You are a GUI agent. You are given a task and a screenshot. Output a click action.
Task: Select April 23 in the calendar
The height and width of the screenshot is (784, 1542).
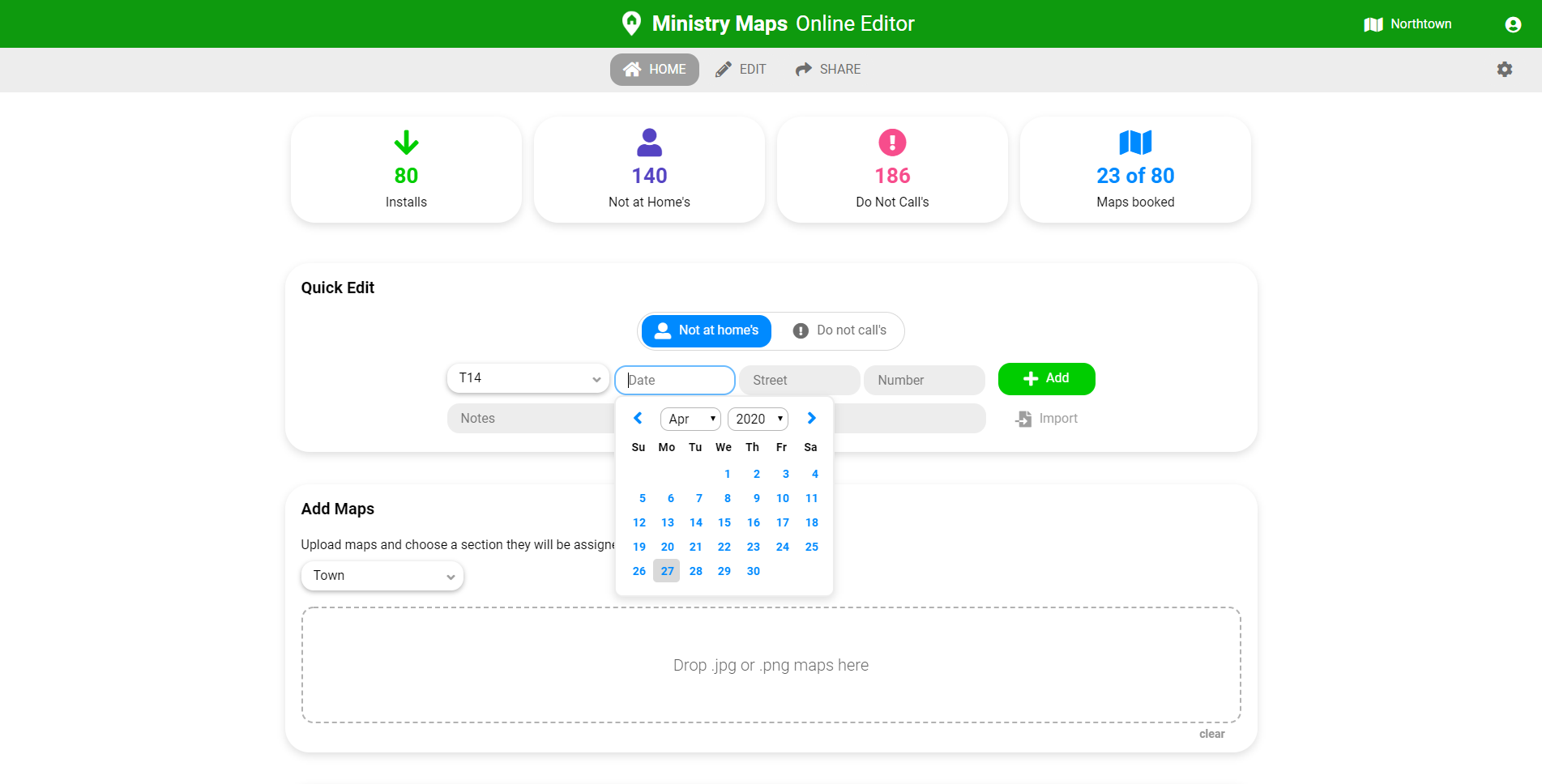point(754,547)
